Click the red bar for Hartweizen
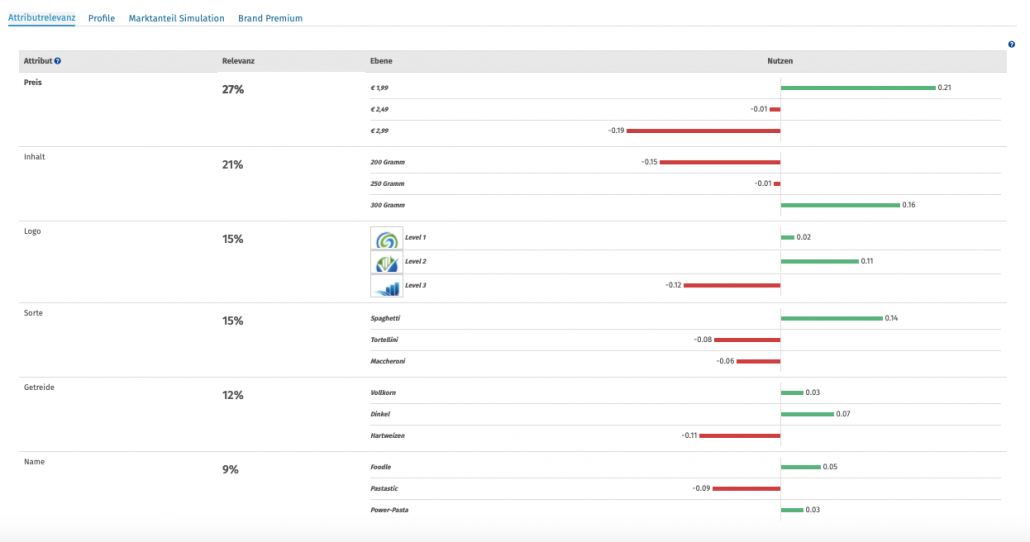Viewport: 1030px width, 542px height. (739, 436)
